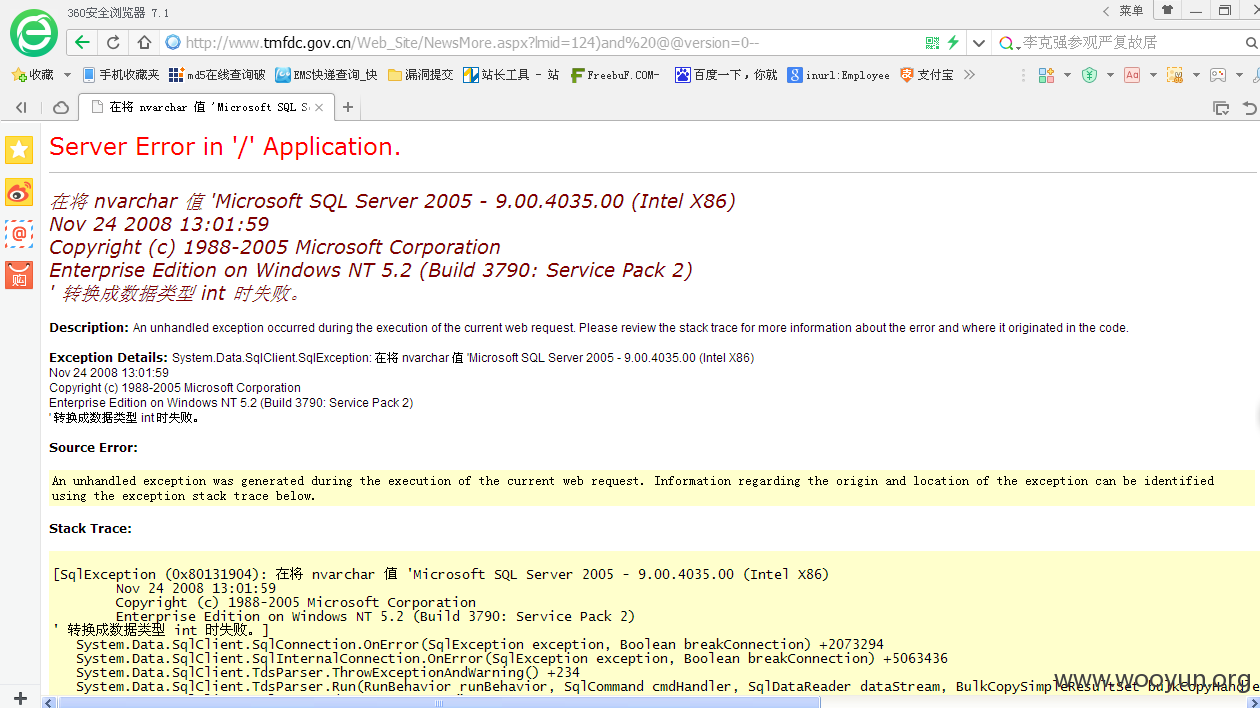Click the extensions grid plus icon
This screenshot has height=708, width=1260.
(x=1047, y=75)
